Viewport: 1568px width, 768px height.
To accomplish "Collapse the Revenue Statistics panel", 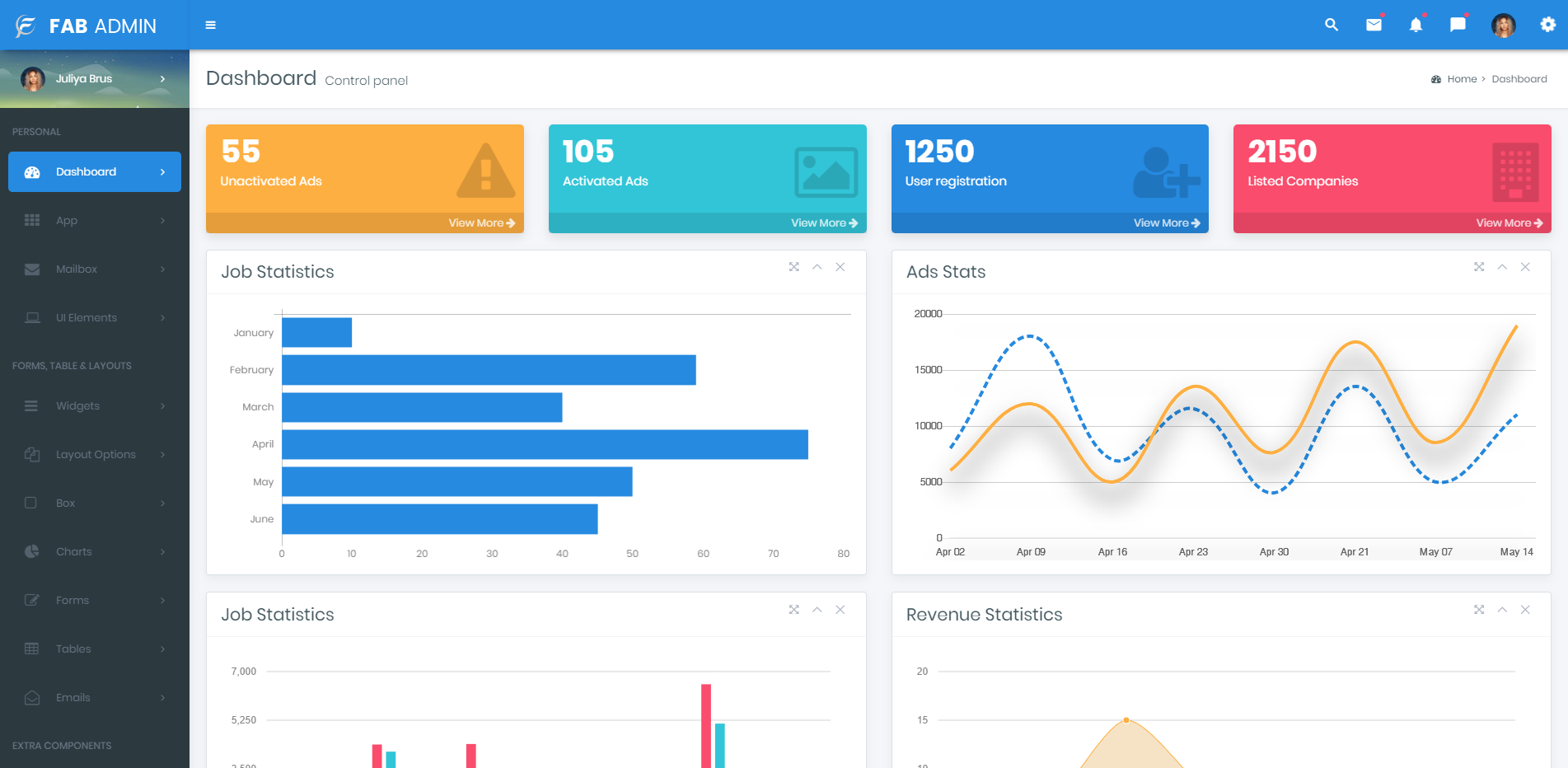I will click(1502, 610).
